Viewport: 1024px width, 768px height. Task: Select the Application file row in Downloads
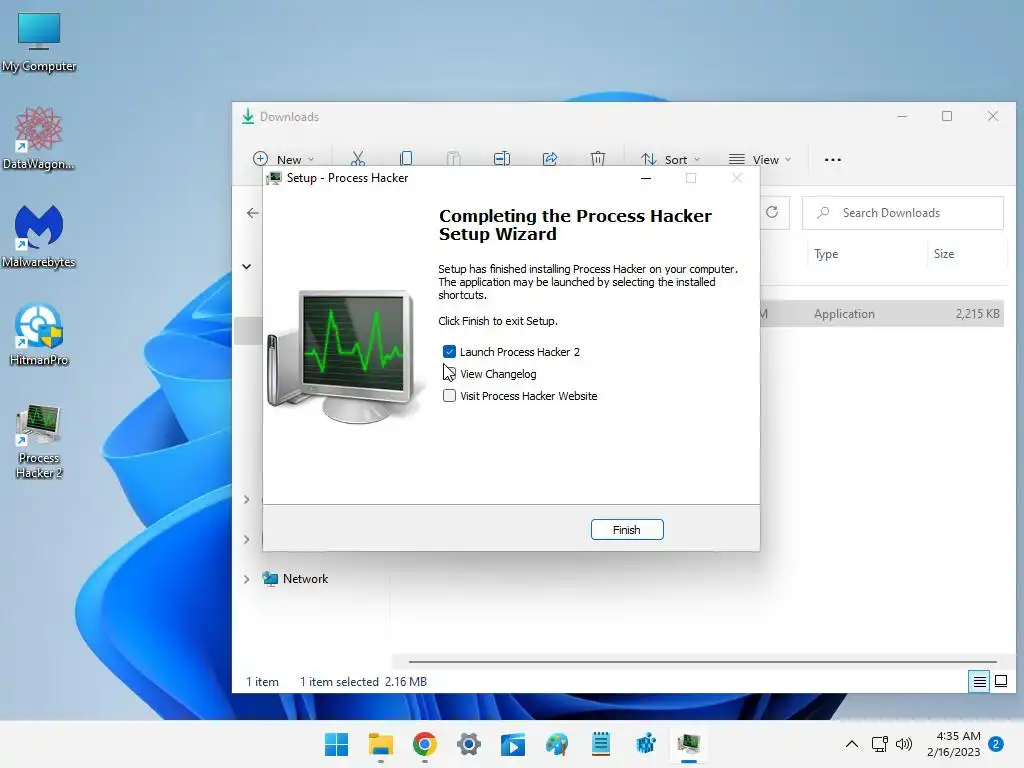[882, 313]
